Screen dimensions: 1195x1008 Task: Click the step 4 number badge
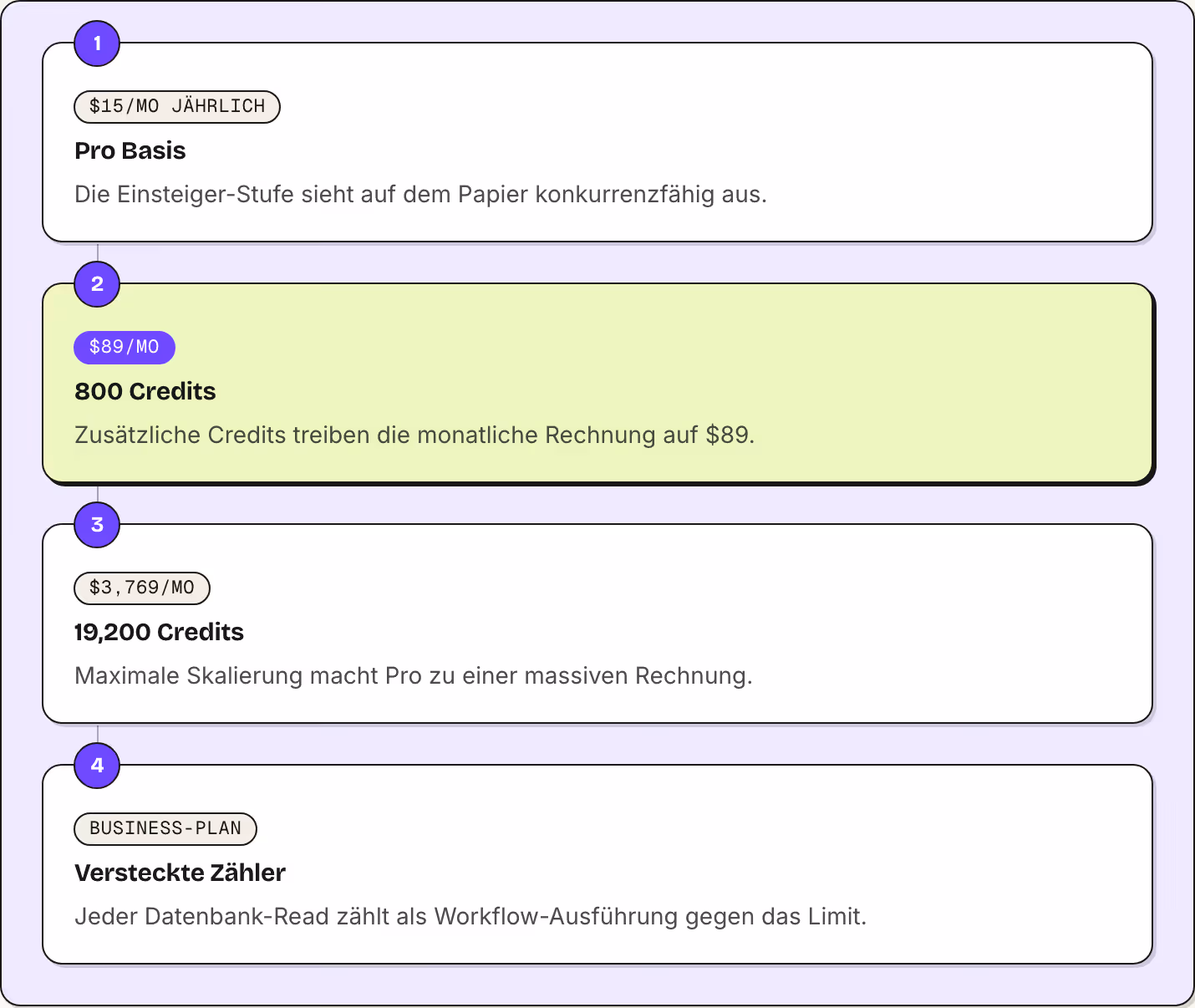coord(97,766)
